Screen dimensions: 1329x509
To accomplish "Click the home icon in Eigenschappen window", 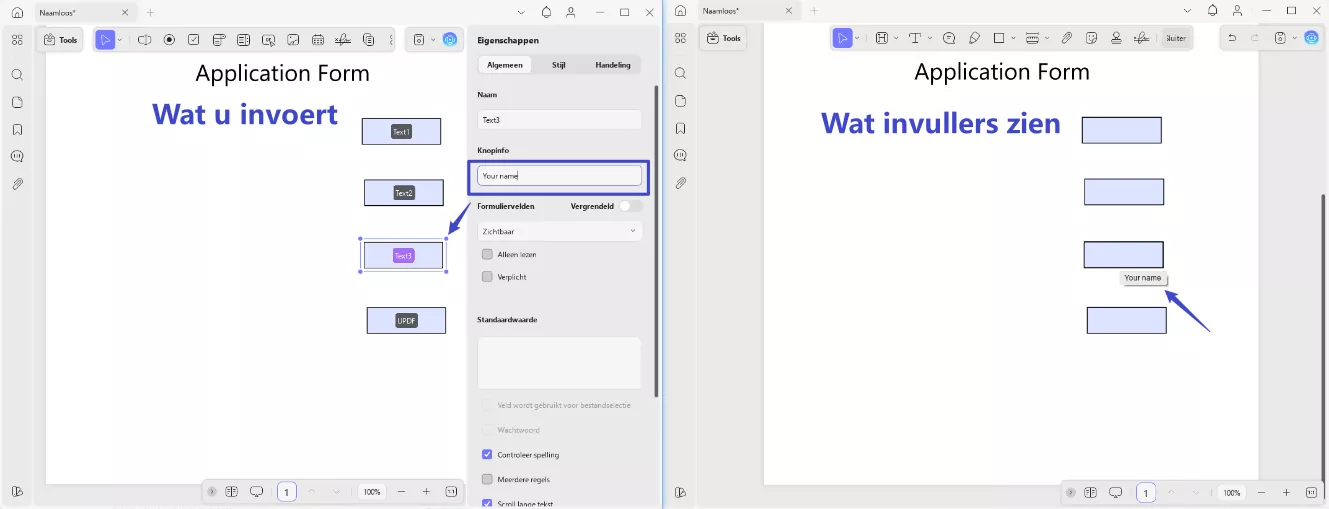I will click(x=17, y=12).
